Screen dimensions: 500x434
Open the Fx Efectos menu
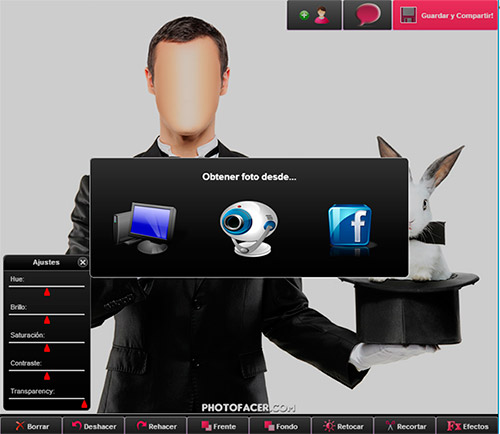pyautogui.click(x=468, y=426)
